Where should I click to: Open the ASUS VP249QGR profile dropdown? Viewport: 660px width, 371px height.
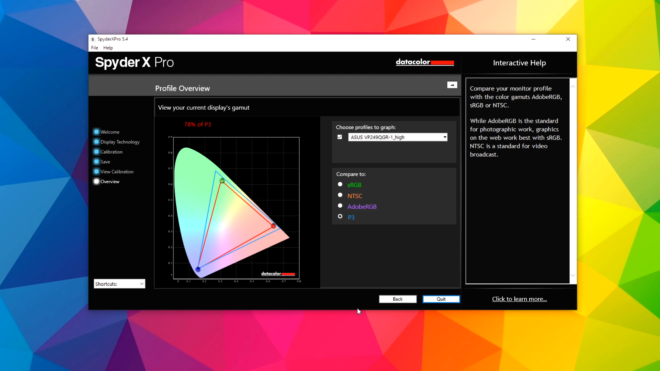pos(397,137)
